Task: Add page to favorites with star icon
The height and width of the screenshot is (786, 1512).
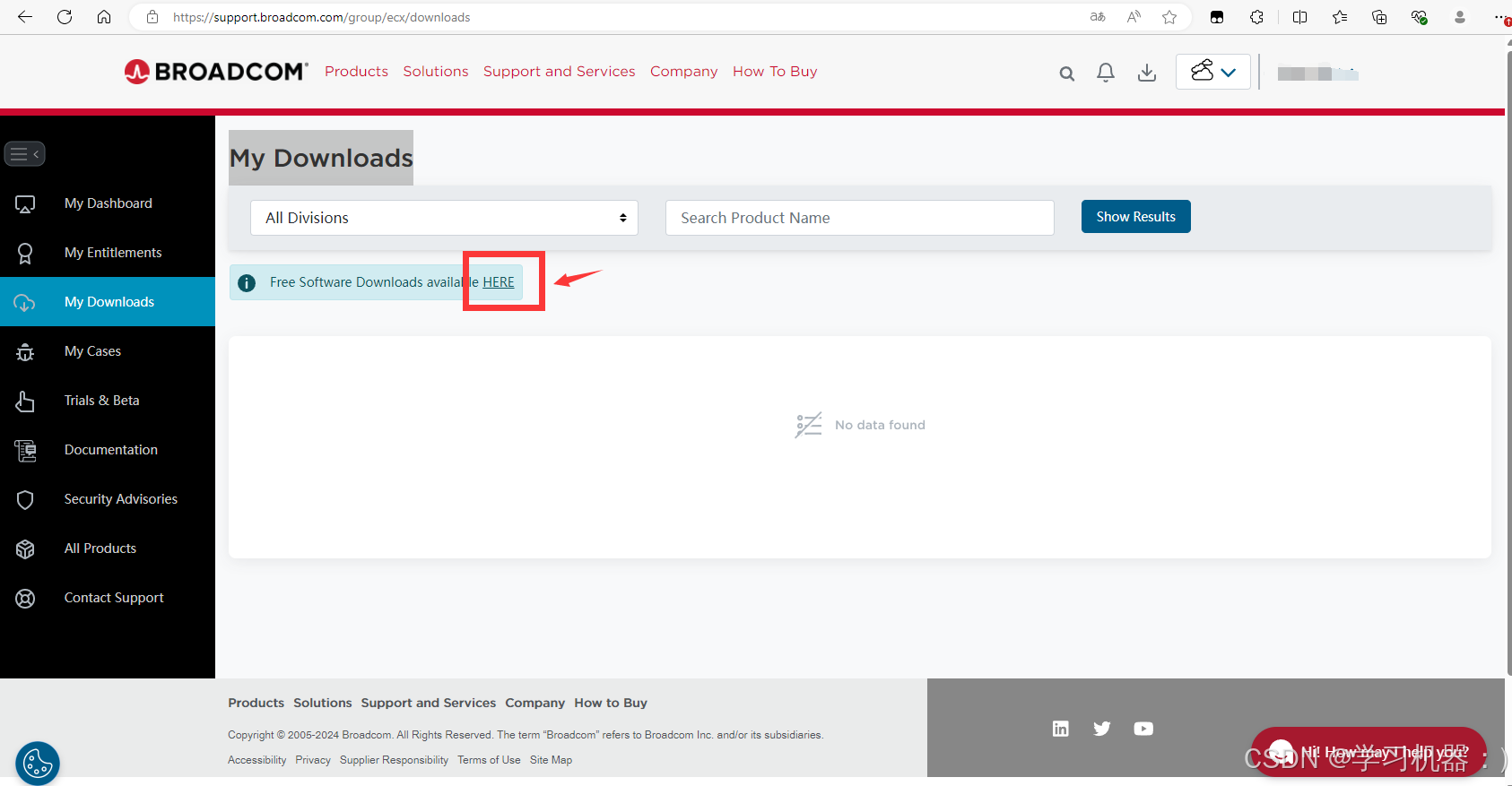Action: point(1169,17)
